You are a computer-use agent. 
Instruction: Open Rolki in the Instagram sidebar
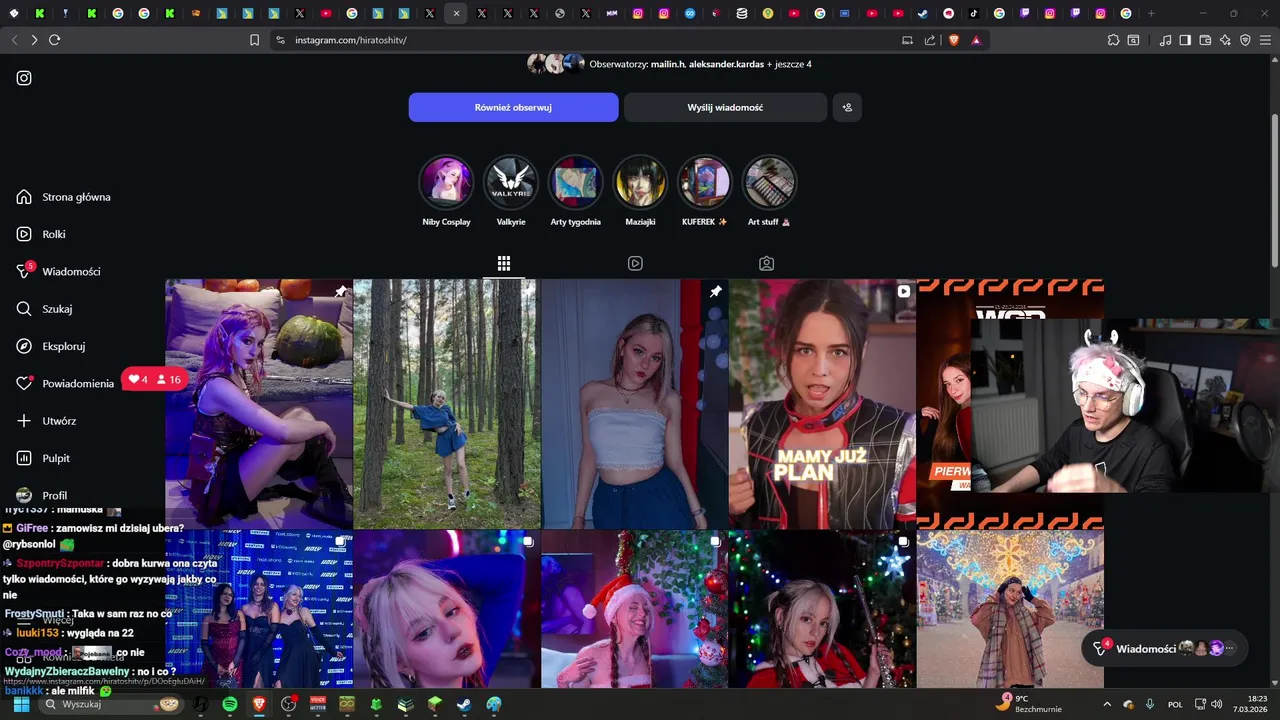[x=41, y=234]
